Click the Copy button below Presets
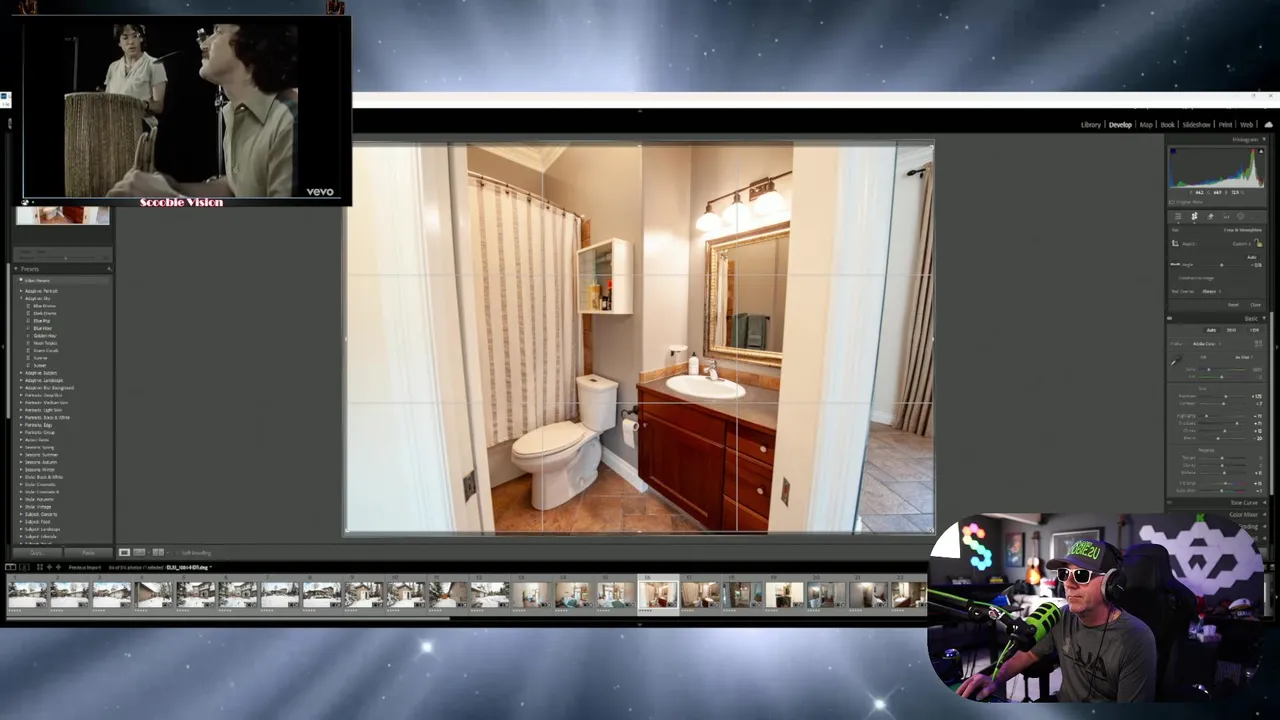The height and width of the screenshot is (720, 1280). (37, 552)
